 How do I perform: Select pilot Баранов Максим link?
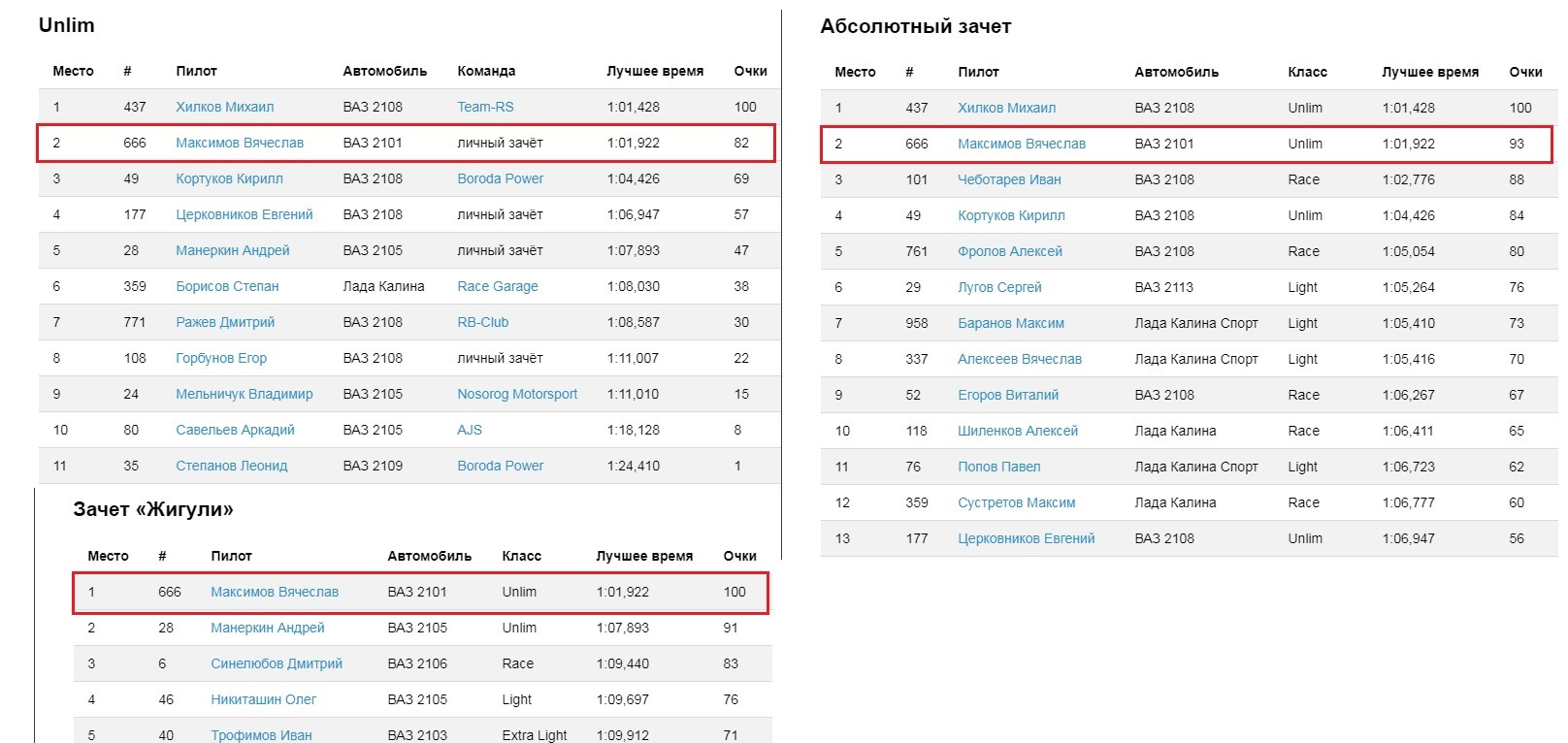1010,323
